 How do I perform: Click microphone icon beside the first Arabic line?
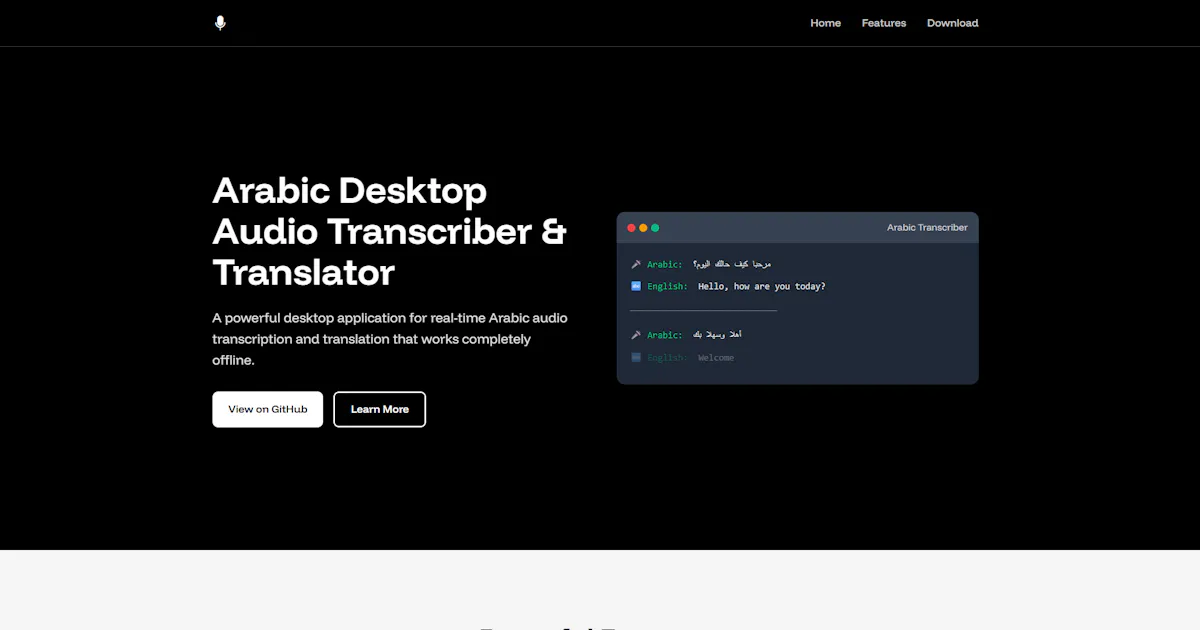click(x=636, y=264)
